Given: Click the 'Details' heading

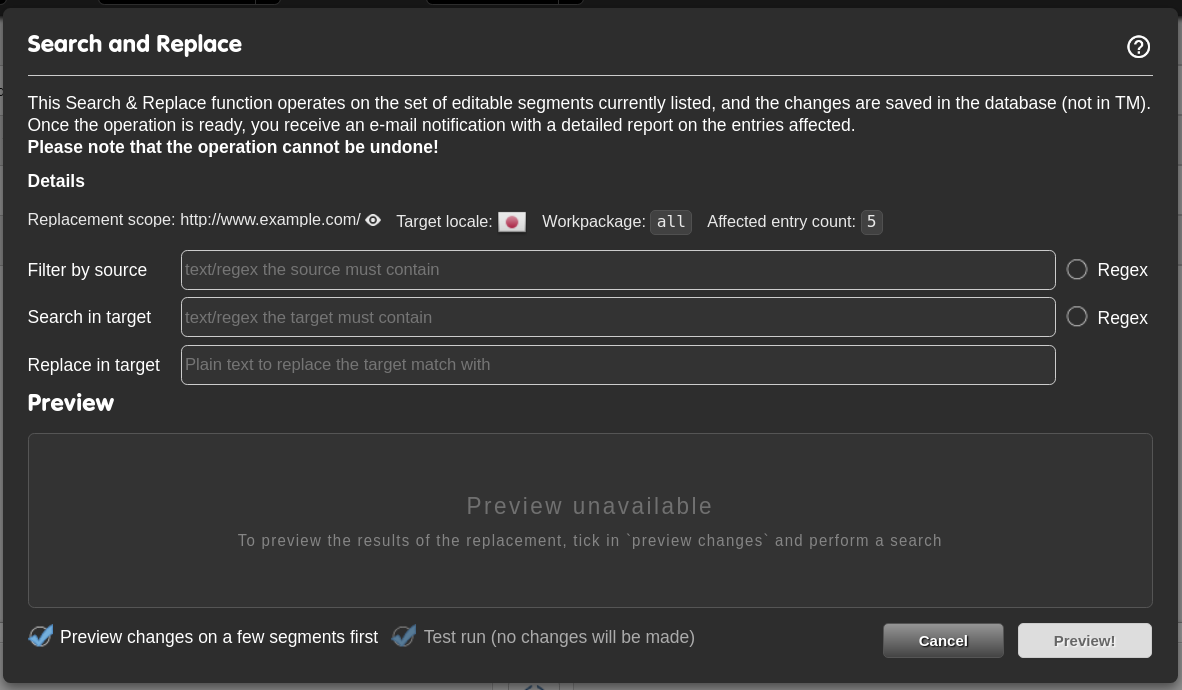Looking at the screenshot, I should pyautogui.click(x=57, y=181).
